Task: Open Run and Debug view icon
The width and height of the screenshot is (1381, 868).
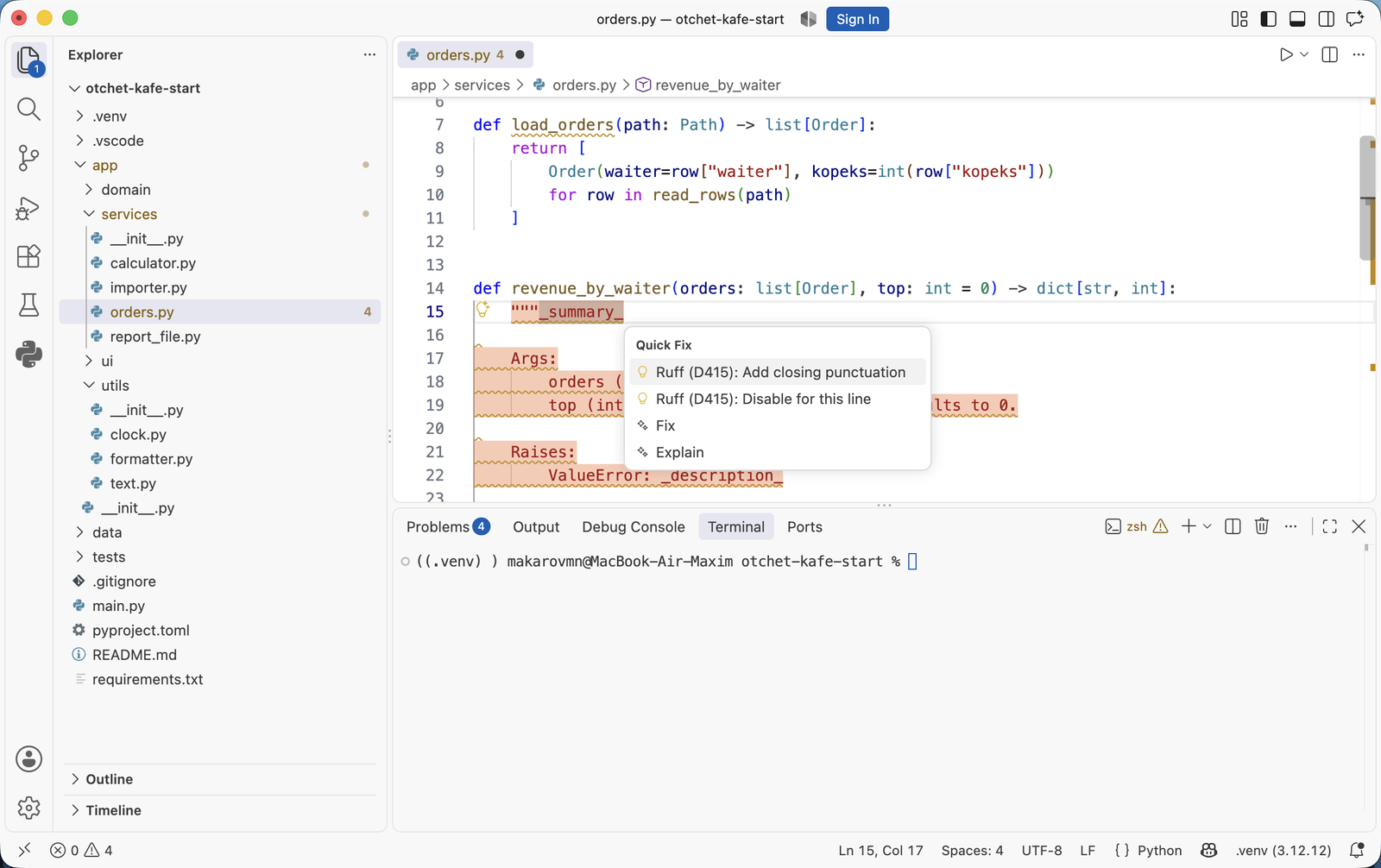Action: [x=28, y=208]
